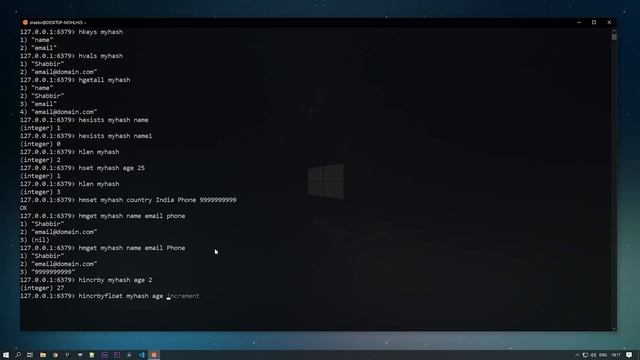Click the '3) (nil)' result line

point(35,240)
